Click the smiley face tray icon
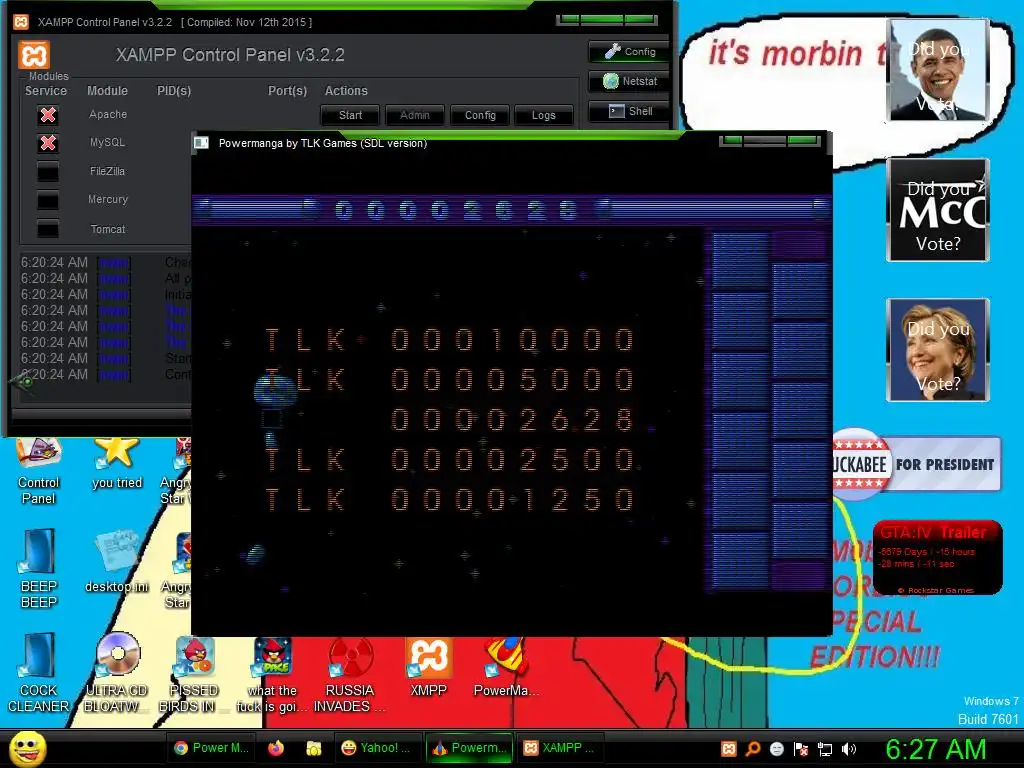The image size is (1024, 768). point(776,749)
